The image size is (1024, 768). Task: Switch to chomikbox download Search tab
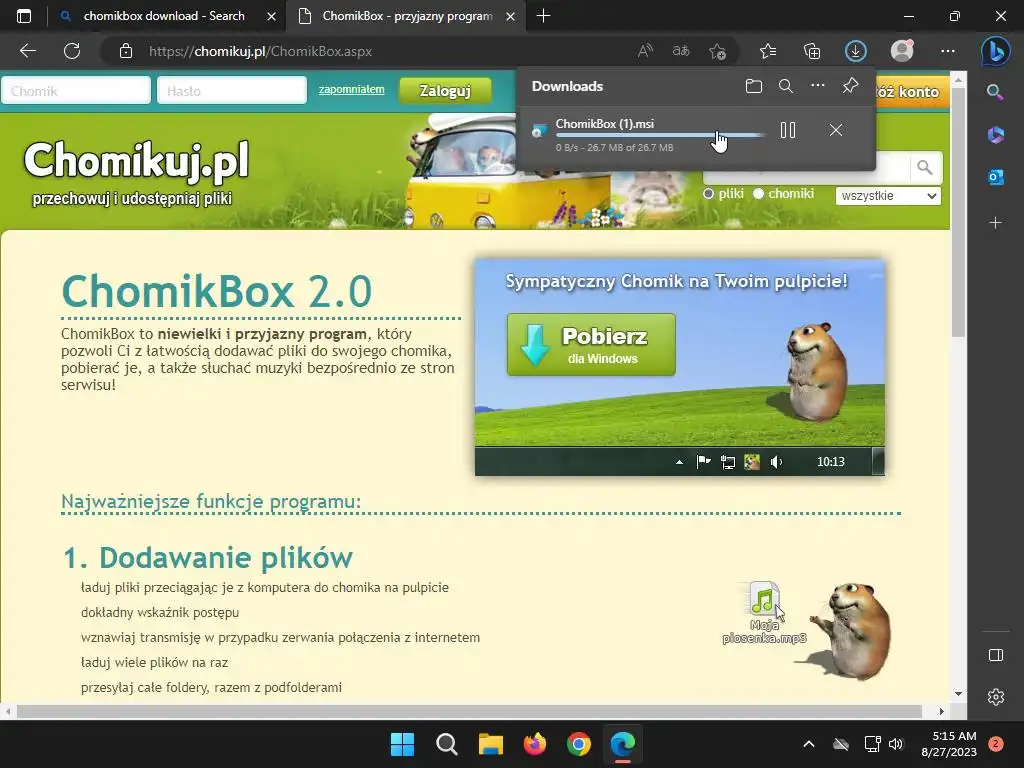(163, 16)
